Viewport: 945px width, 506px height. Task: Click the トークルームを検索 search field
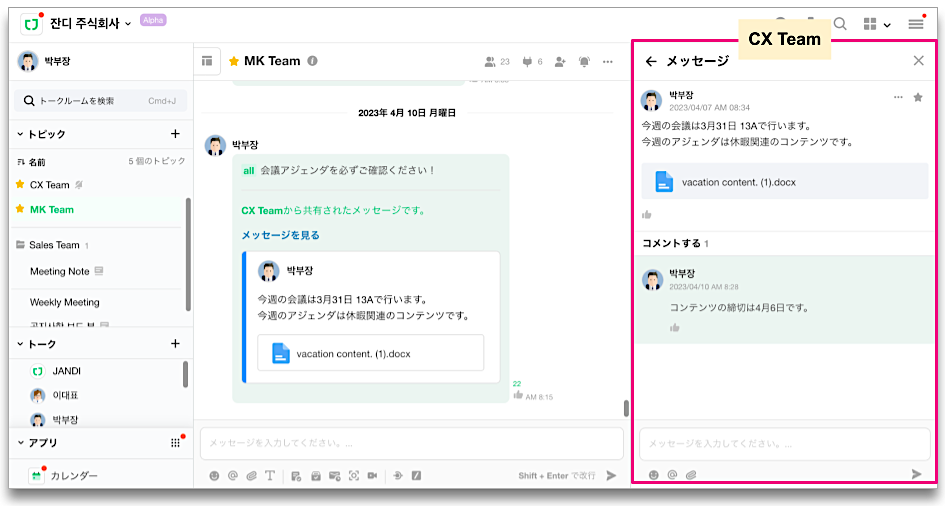(x=101, y=101)
